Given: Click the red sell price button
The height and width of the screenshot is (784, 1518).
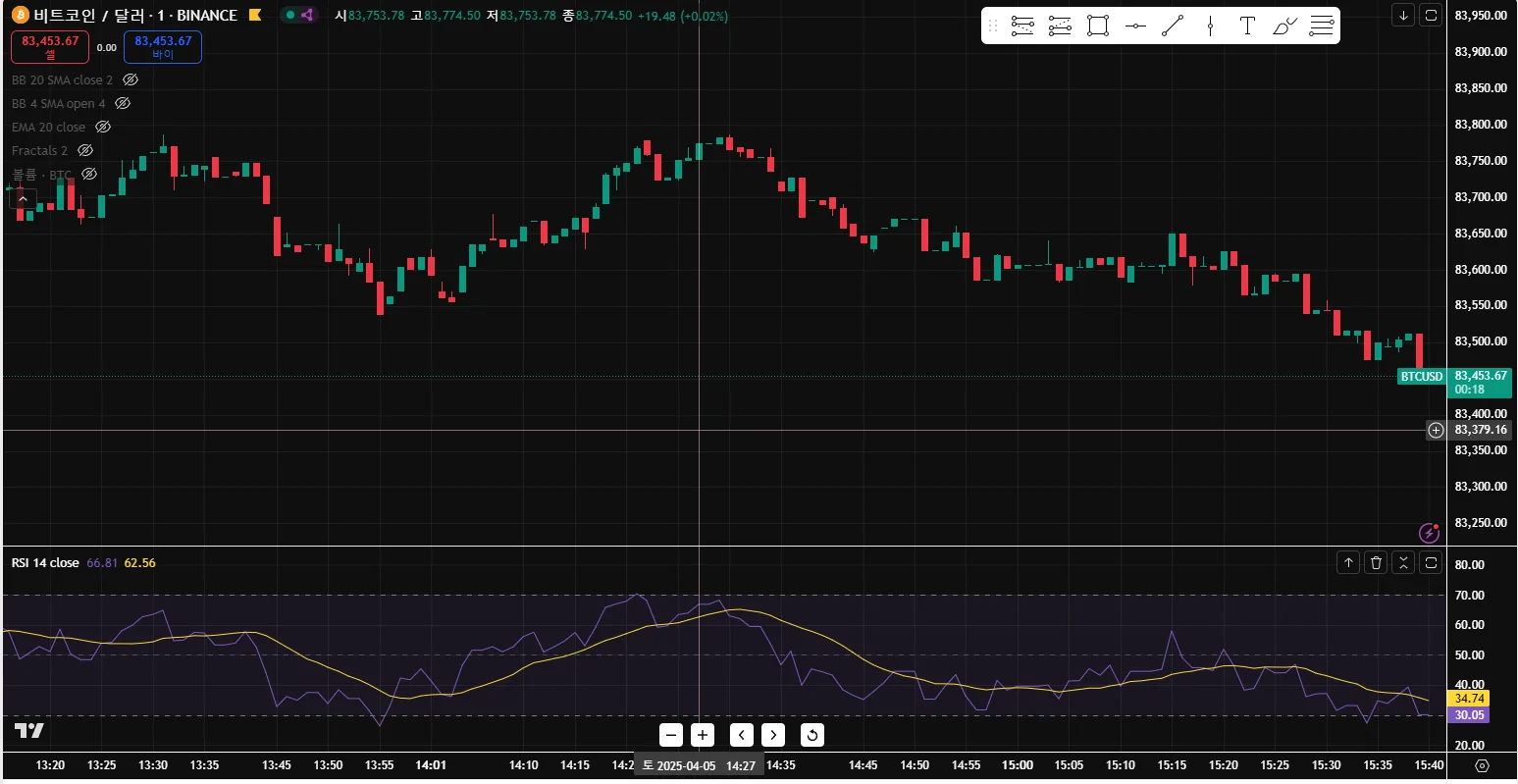Looking at the screenshot, I should pos(50,46).
